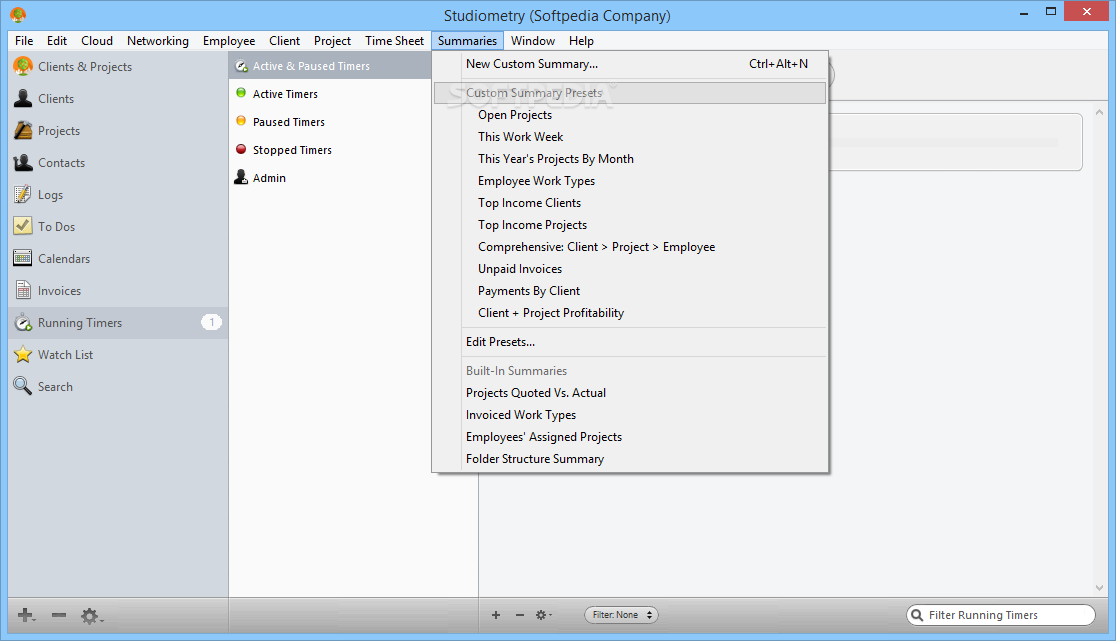The image size is (1116, 641).
Task: Select the Admin row label
Action: (269, 178)
